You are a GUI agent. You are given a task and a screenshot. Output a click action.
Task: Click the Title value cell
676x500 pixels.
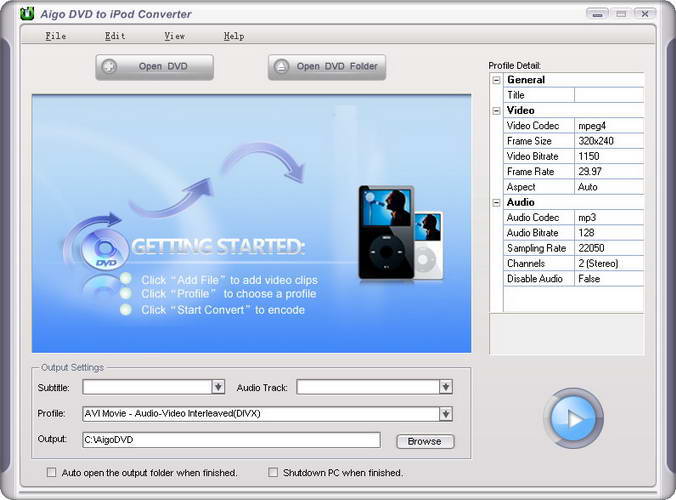coord(609,95)
